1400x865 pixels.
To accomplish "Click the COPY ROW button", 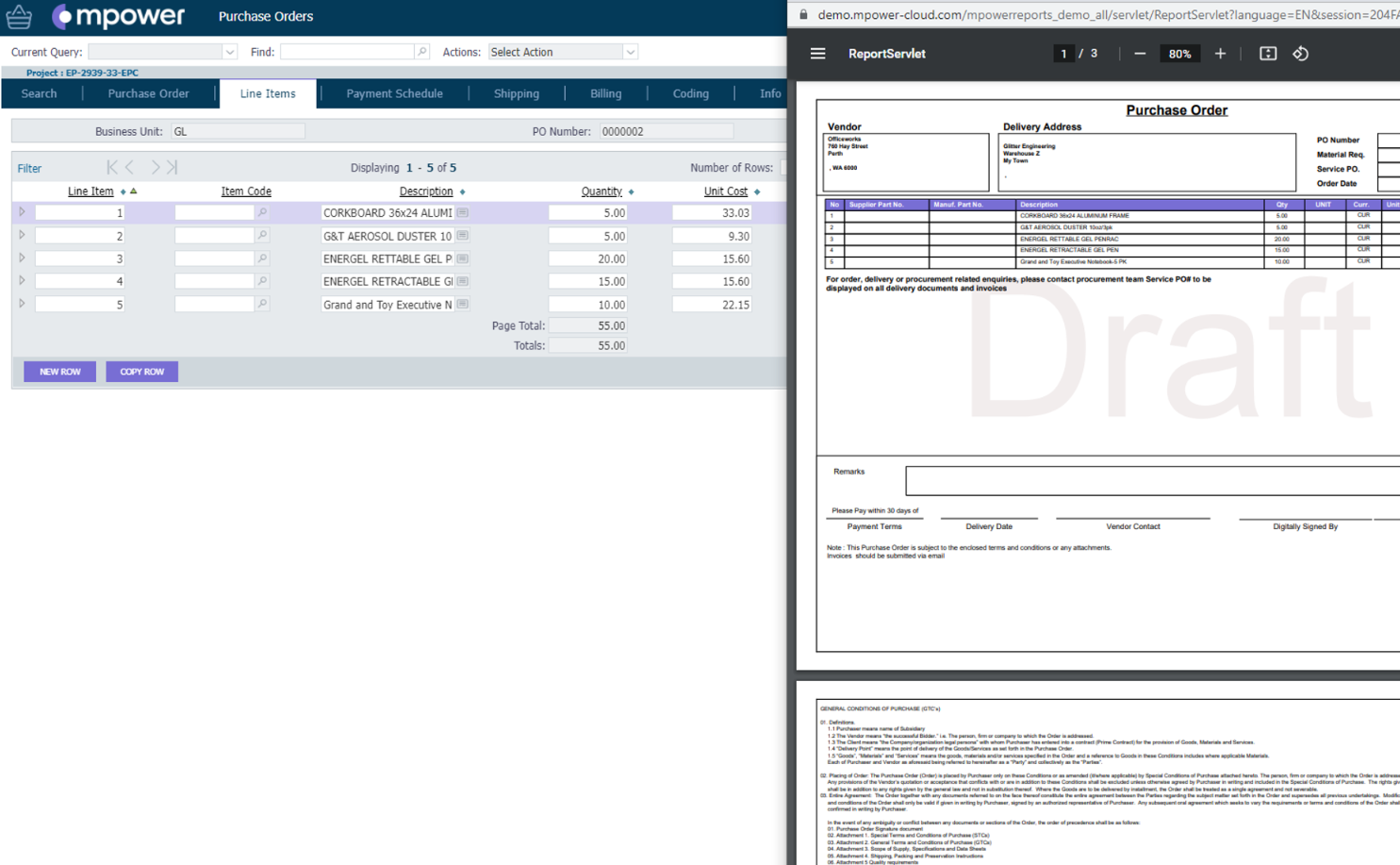I will tap(141, 372).
